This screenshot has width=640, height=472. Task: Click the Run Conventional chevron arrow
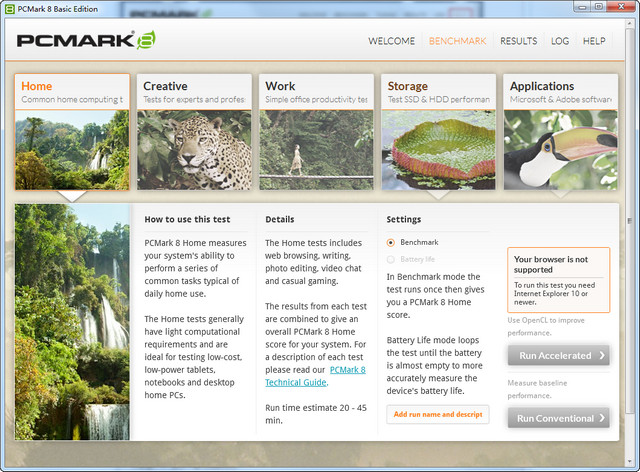[x=602, y=418]
